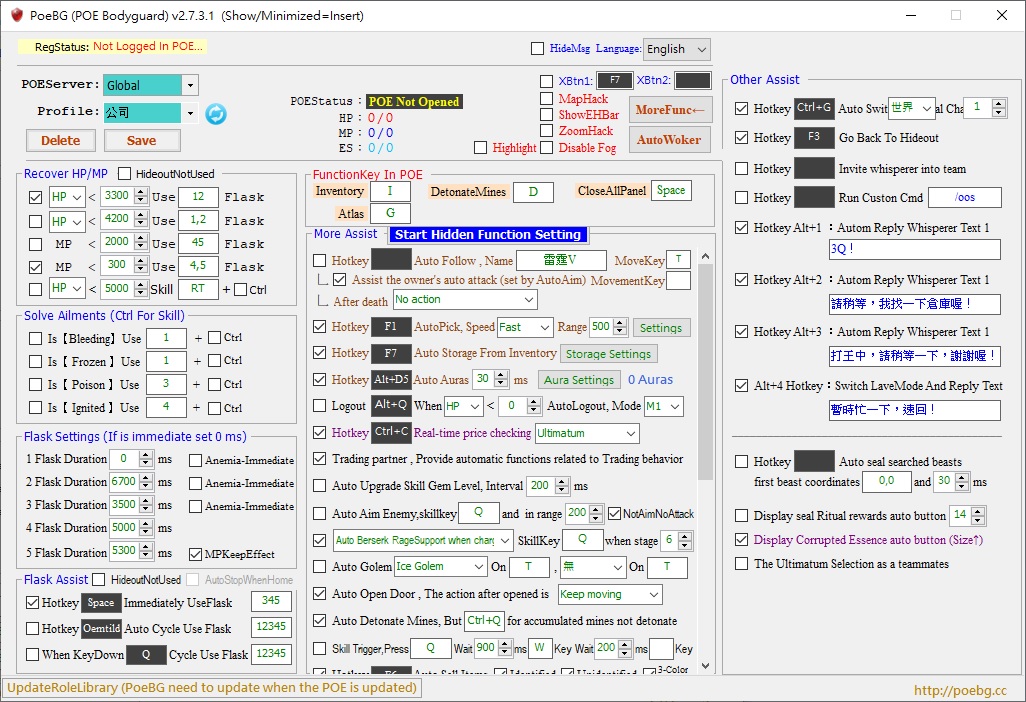The width and height of the screenshot is (1026, 702).
Task: Check Is Bleeding ailment checkbox
Action: 35,338
